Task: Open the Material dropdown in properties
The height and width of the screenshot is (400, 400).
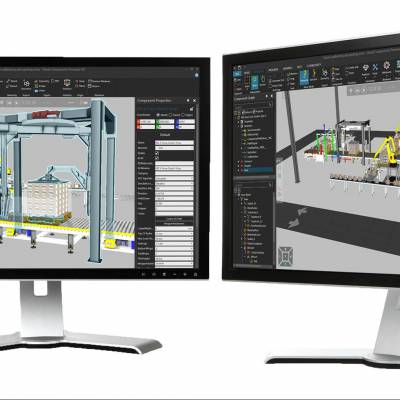Action: (174, 148)
